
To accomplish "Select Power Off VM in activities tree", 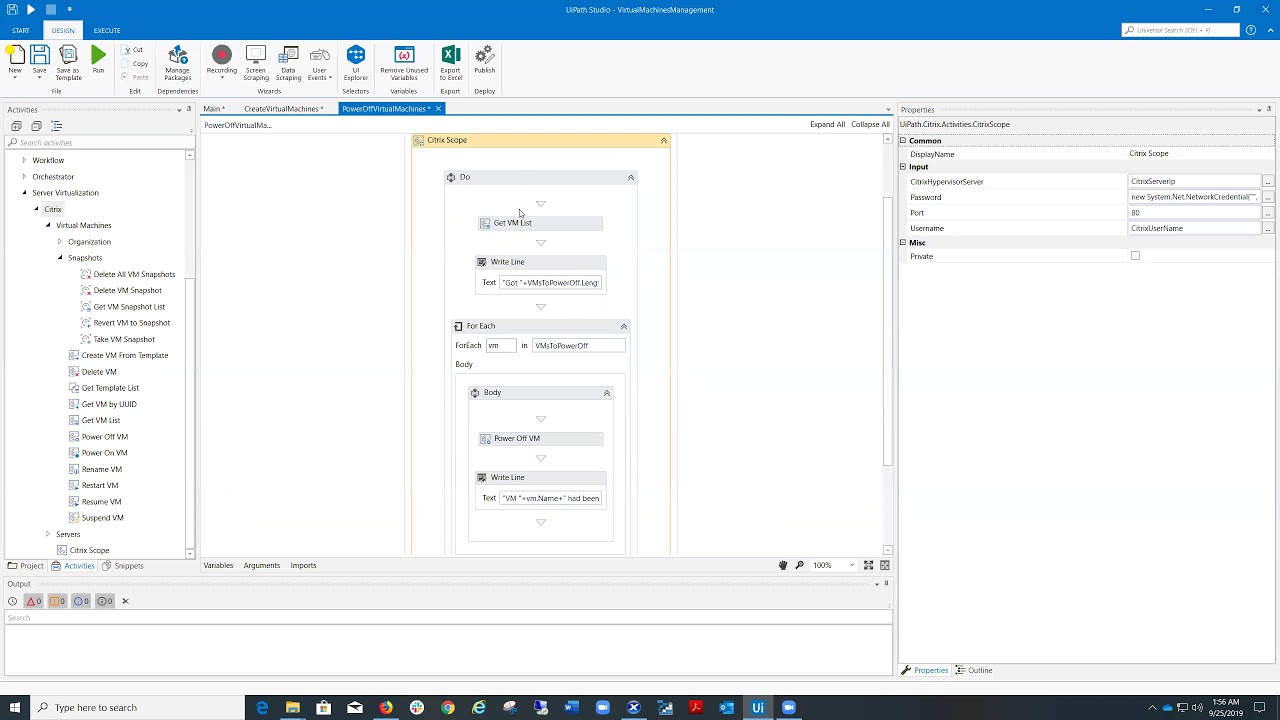I will click(x=104, y=437).
